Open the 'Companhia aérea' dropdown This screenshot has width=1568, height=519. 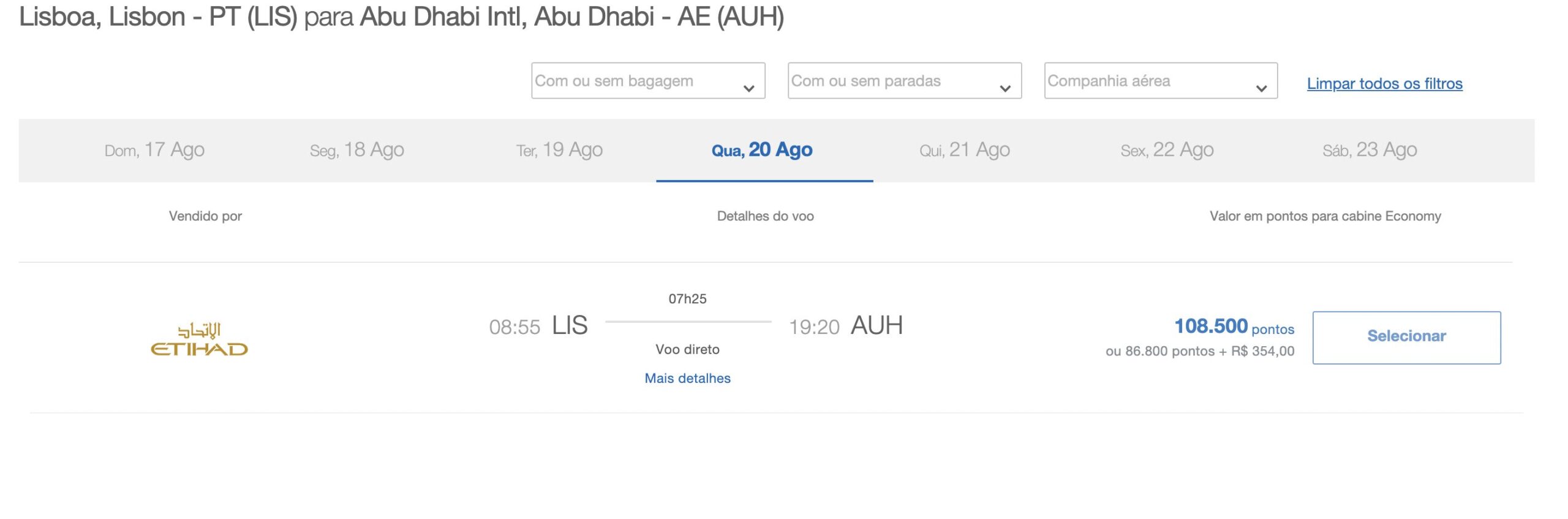[1161, 81]
